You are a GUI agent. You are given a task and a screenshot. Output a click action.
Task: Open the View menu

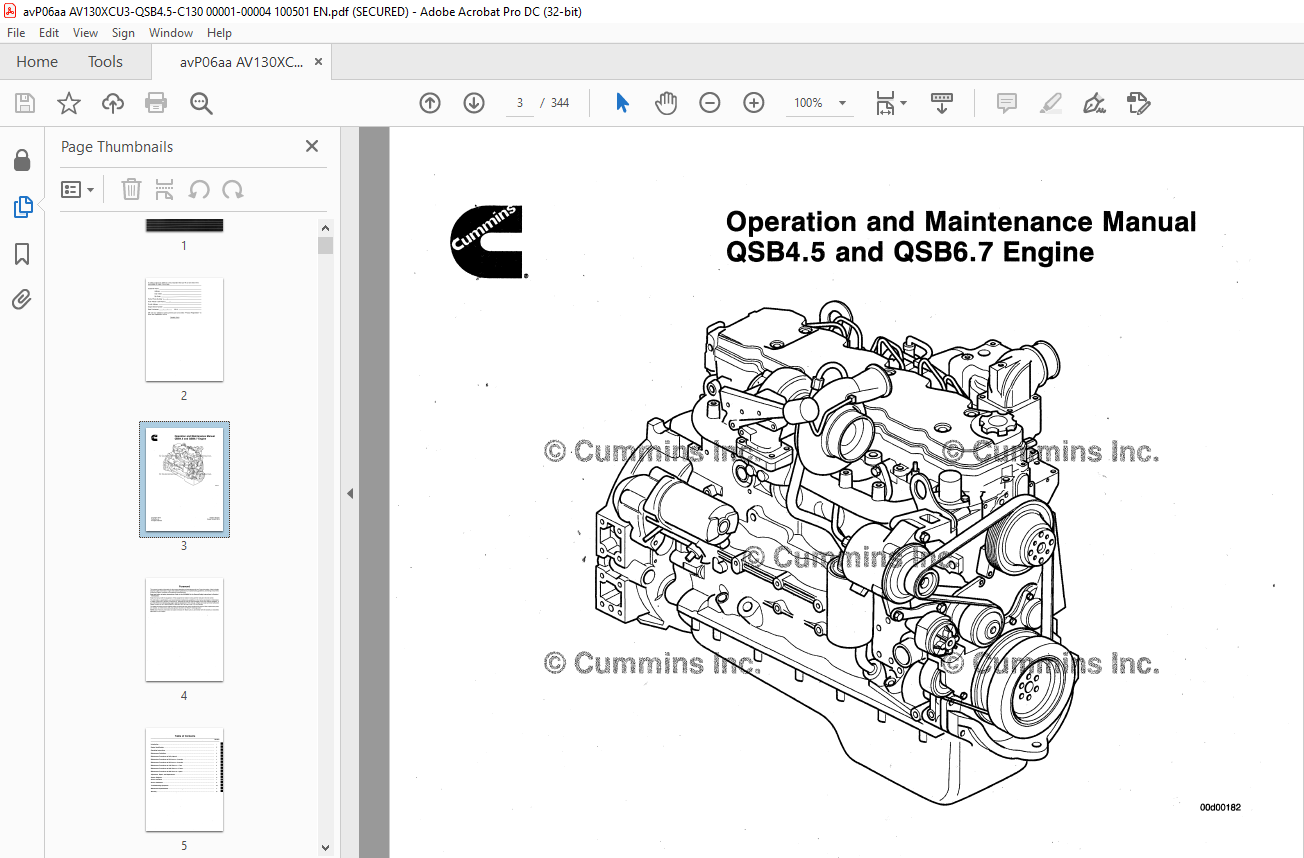click(x=85, y=33)
